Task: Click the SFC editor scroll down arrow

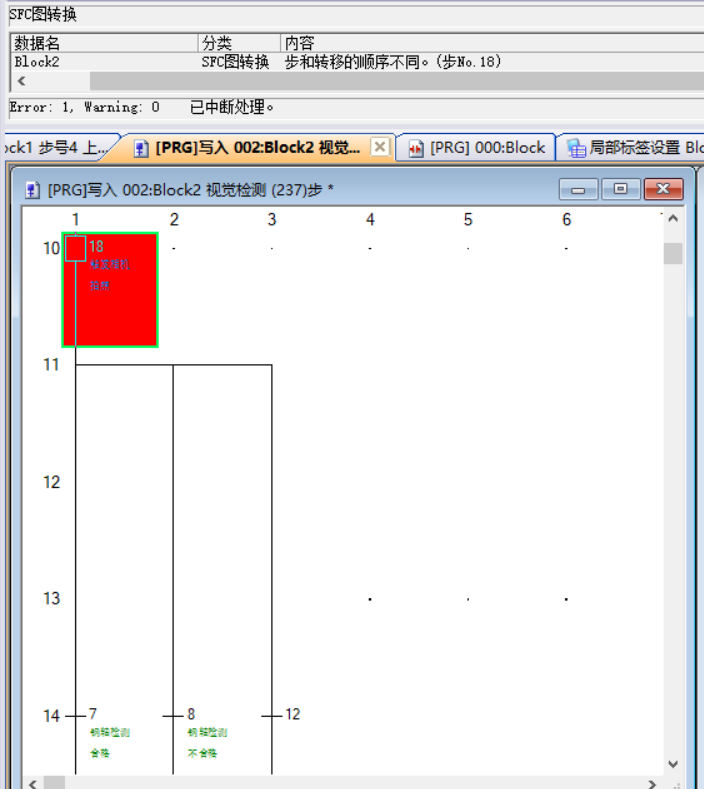Action: point(673,764)
